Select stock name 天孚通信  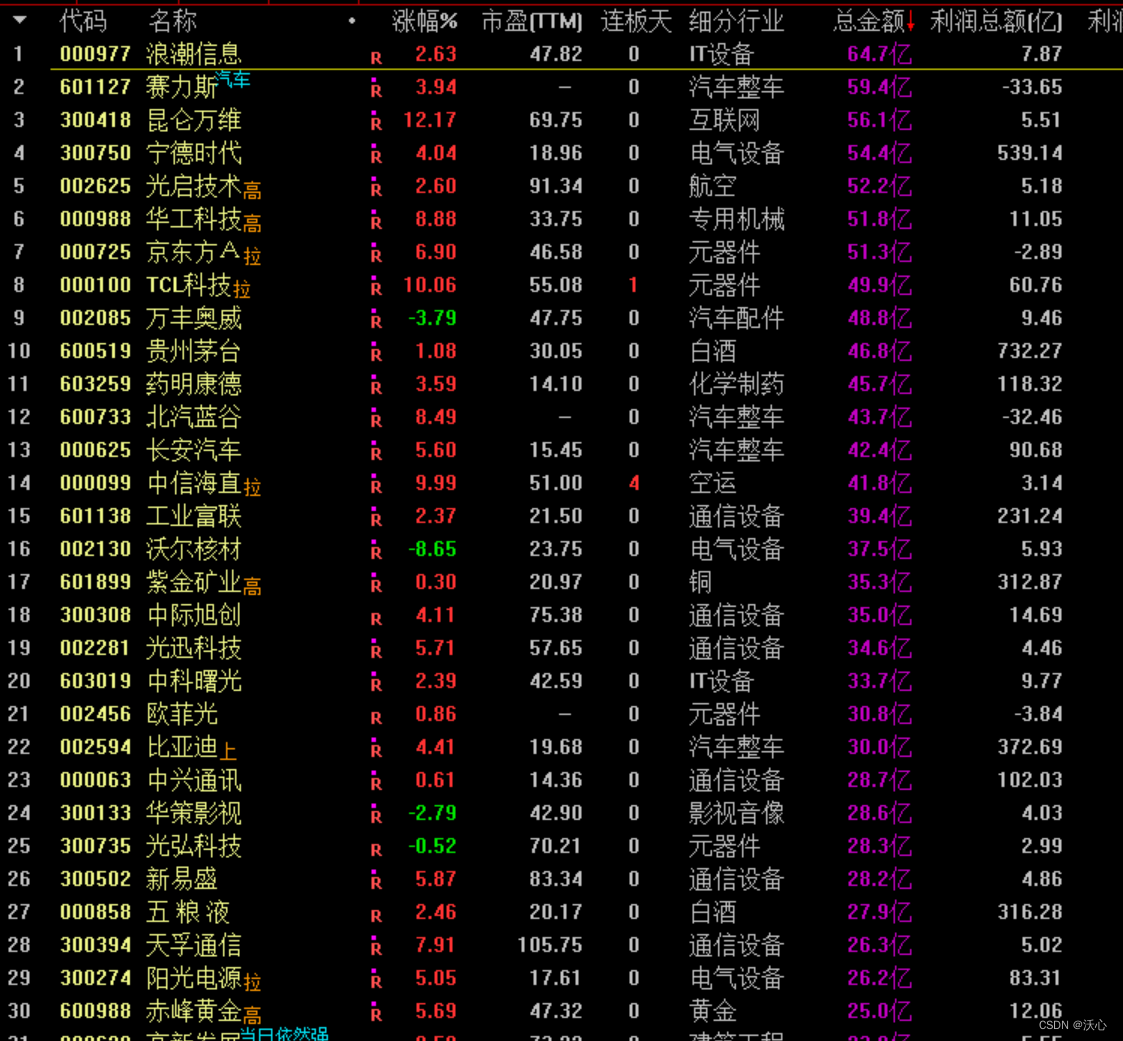(x=193, y=944)
